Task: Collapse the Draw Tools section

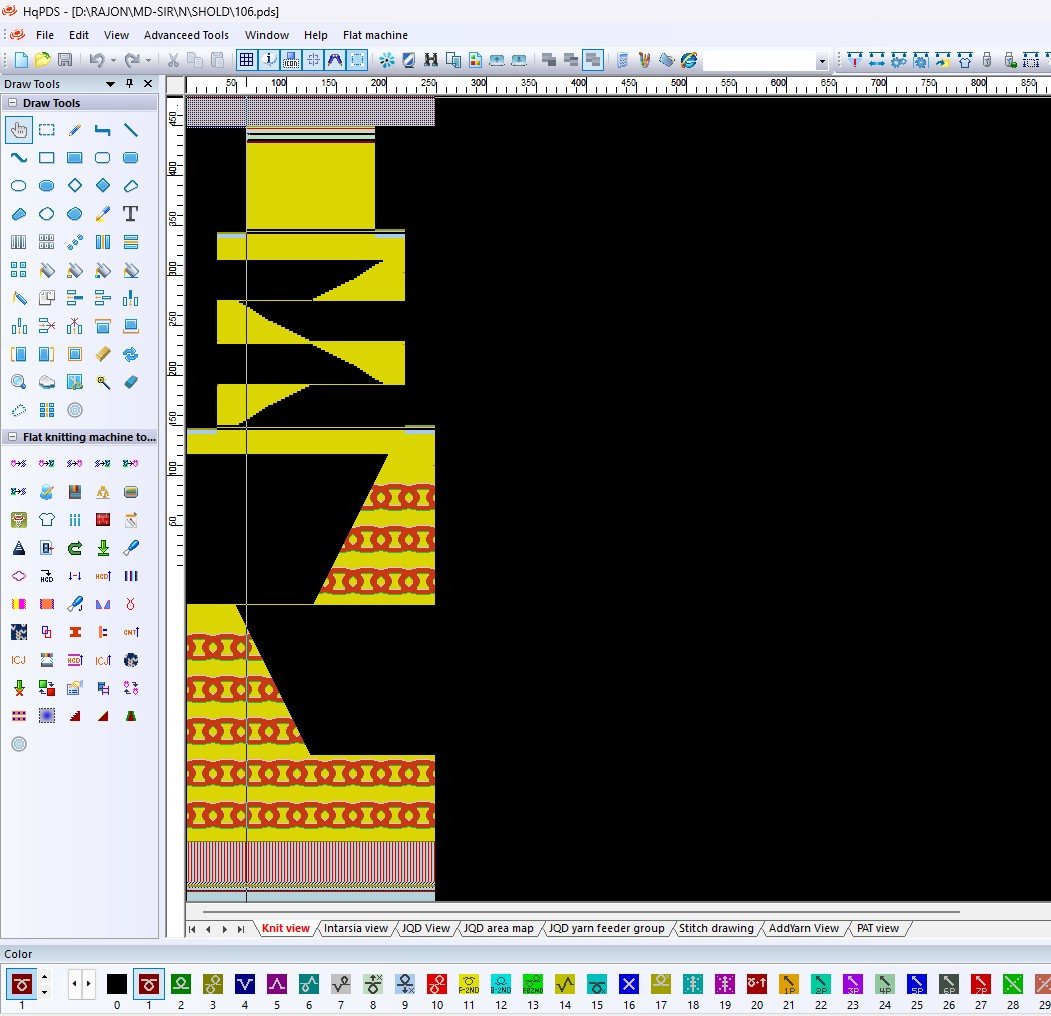Action: click(x=12, y=103)
